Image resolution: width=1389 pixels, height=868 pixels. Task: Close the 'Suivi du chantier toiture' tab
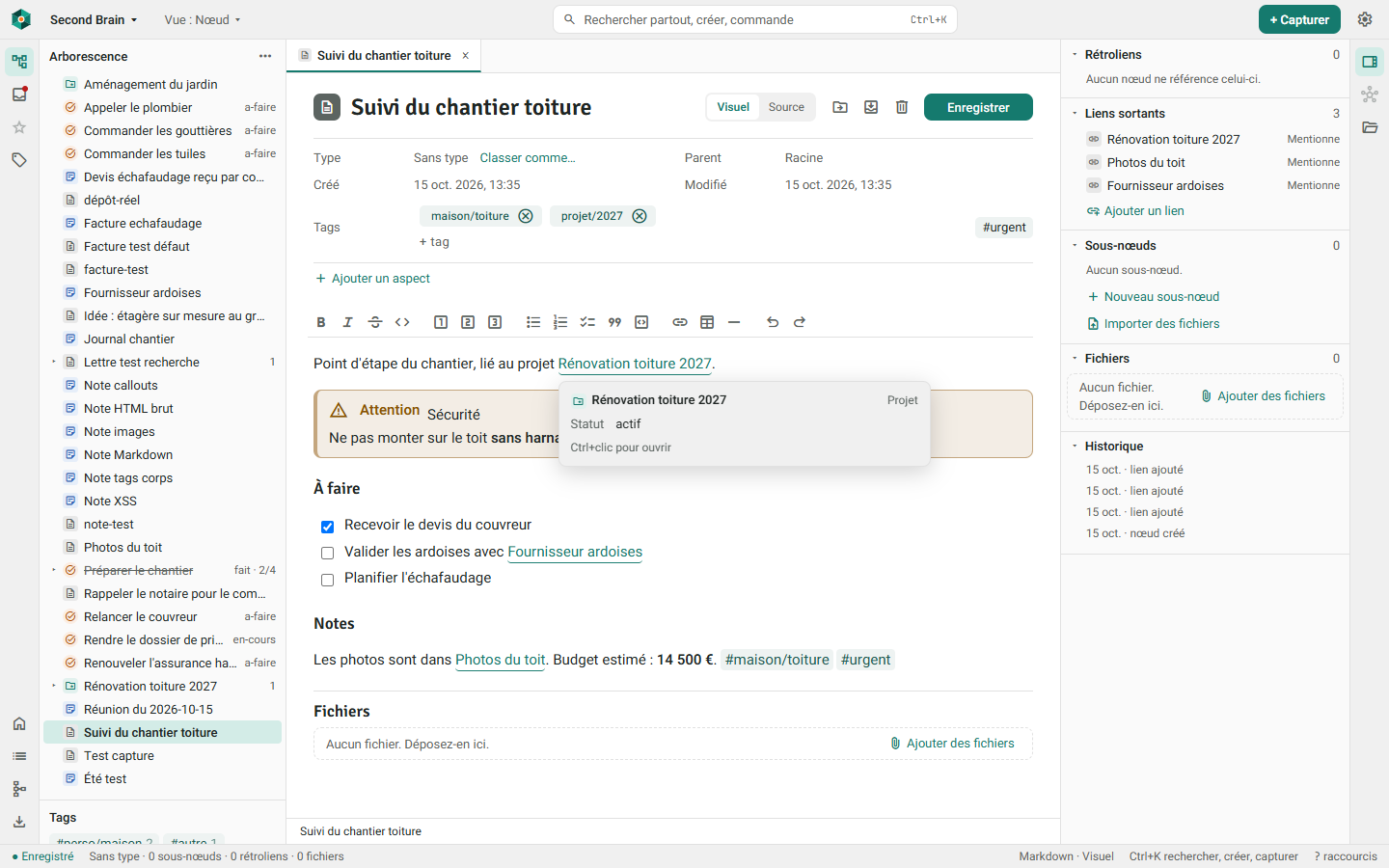click(x=465, y=56)
